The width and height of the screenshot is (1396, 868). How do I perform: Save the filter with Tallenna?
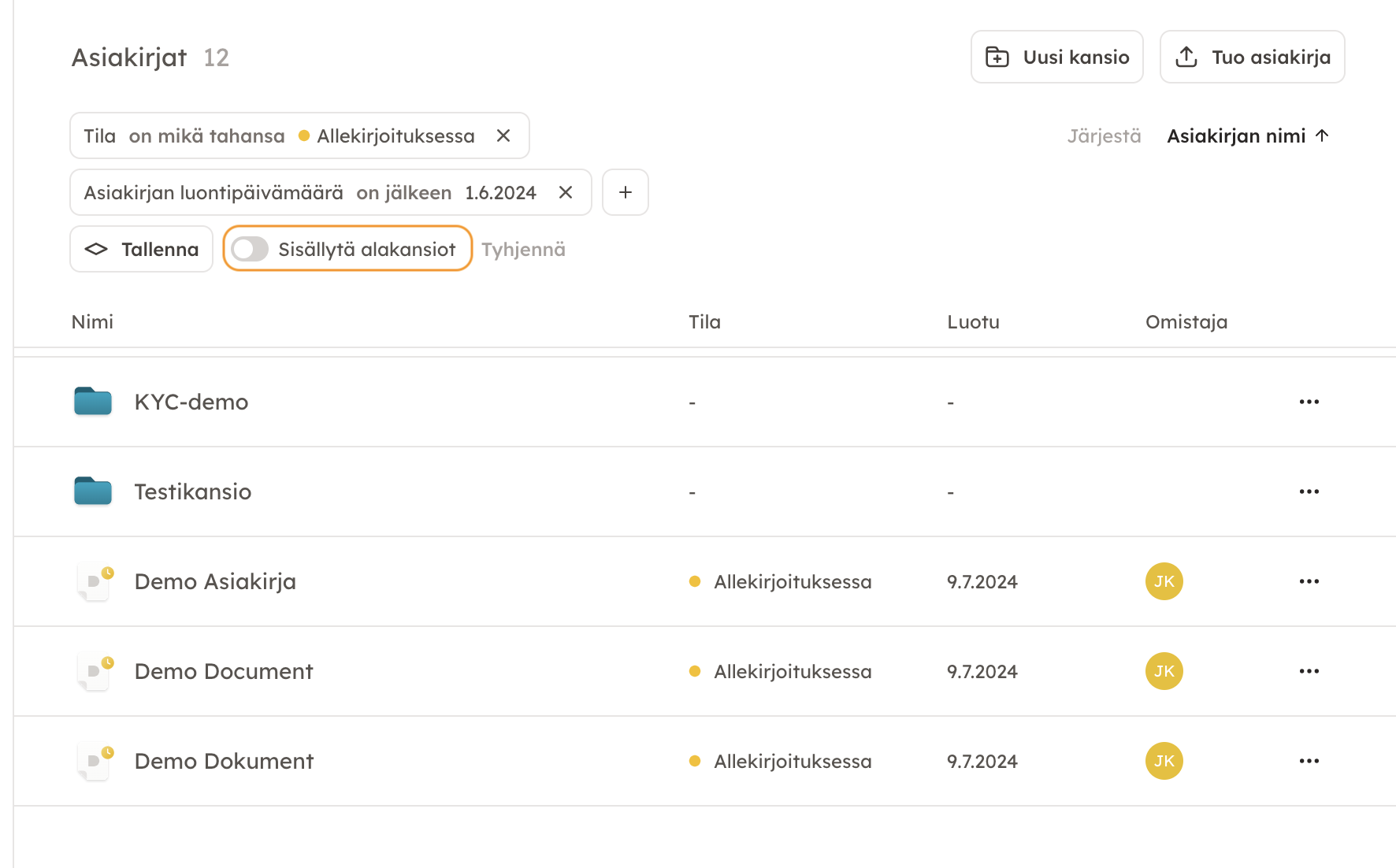pos(142,249)
